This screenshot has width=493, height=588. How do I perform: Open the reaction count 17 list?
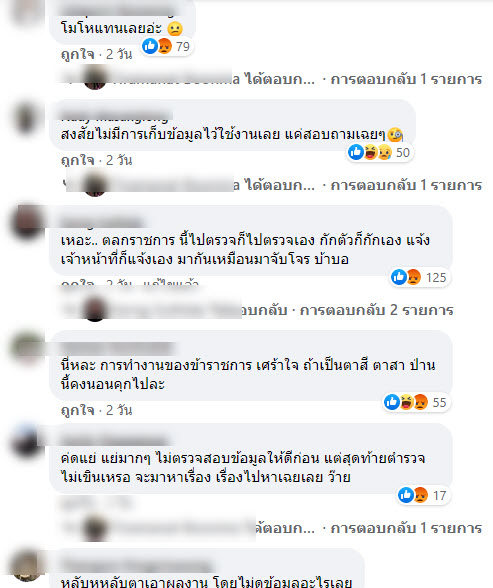click(439, 496)
